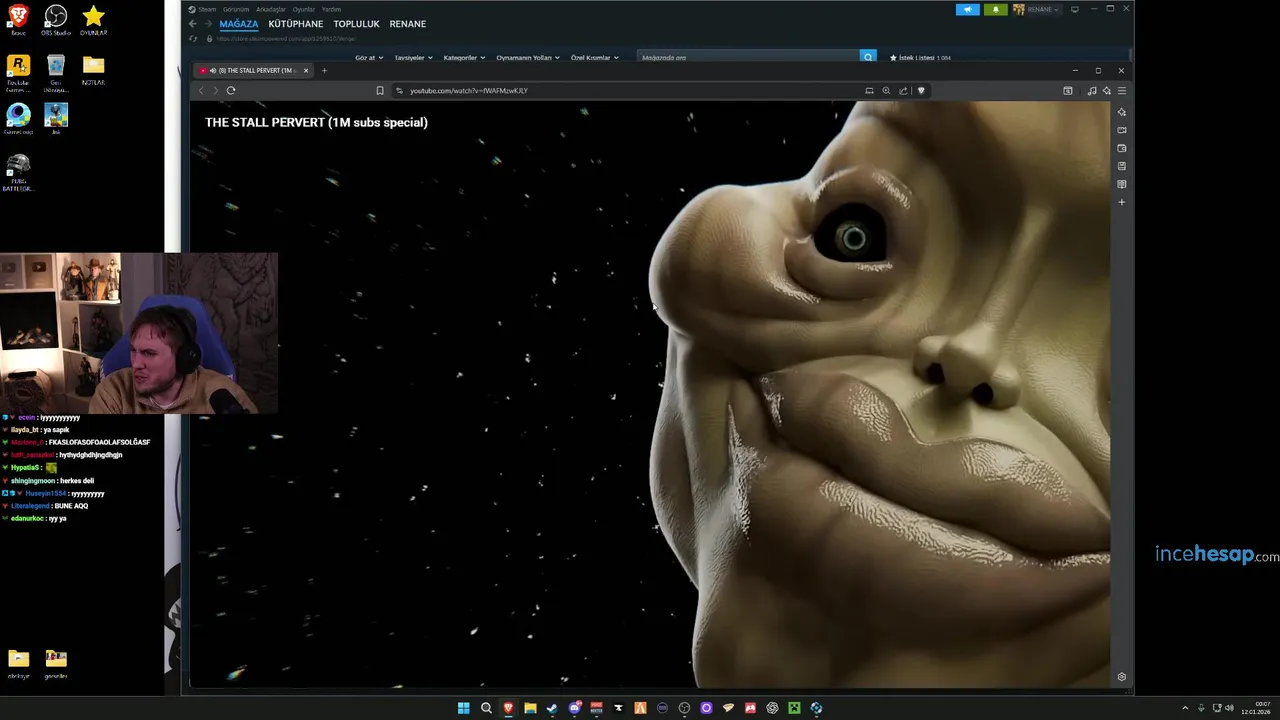The width and height of the screenshot is (1280, 720).
Task: Close the THE STALL PERVERT browser tab
Action: (x=306, y=70)
